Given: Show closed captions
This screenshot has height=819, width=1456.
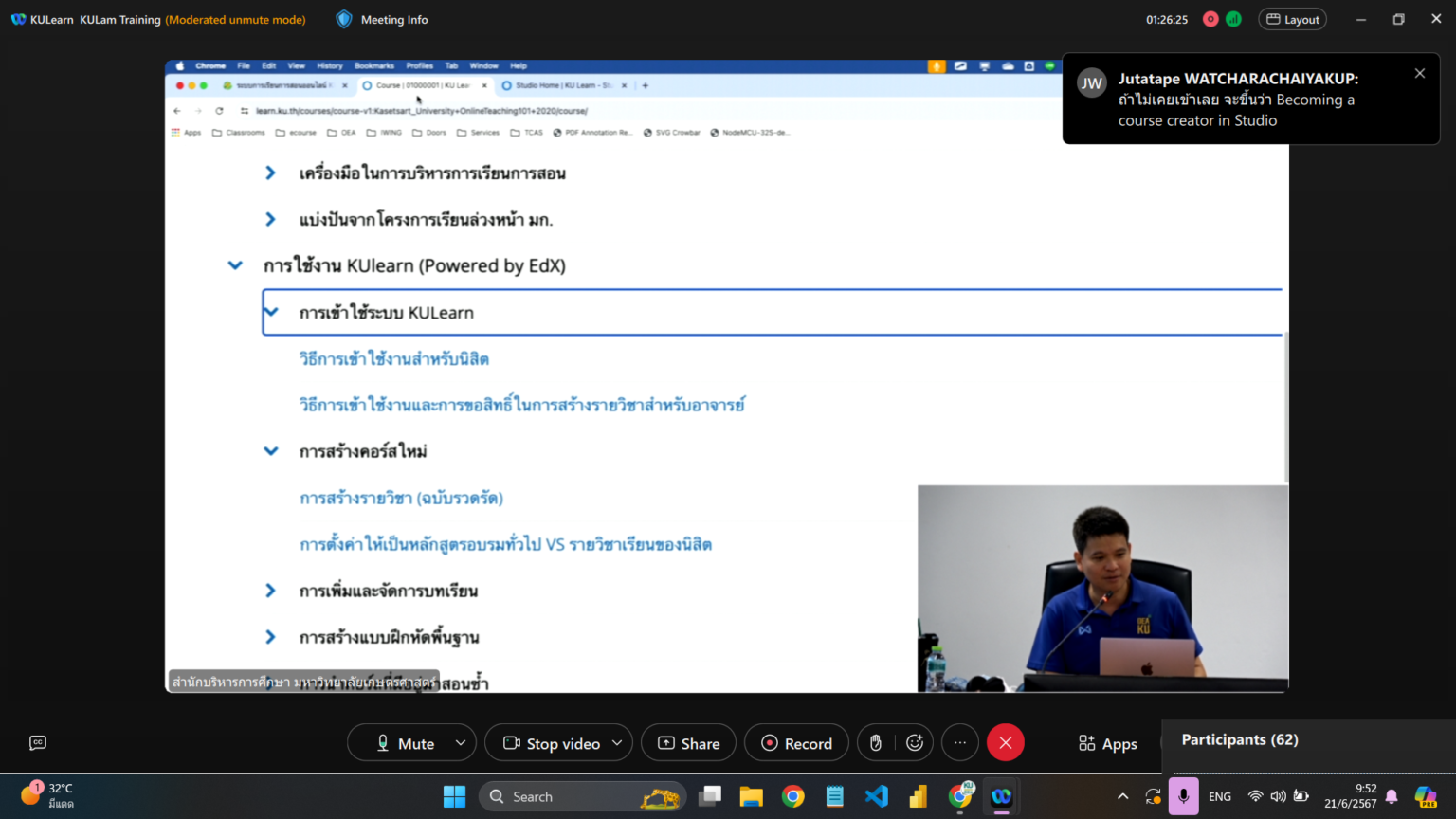Looking at the screenshot, I should [x=37, y=742].
